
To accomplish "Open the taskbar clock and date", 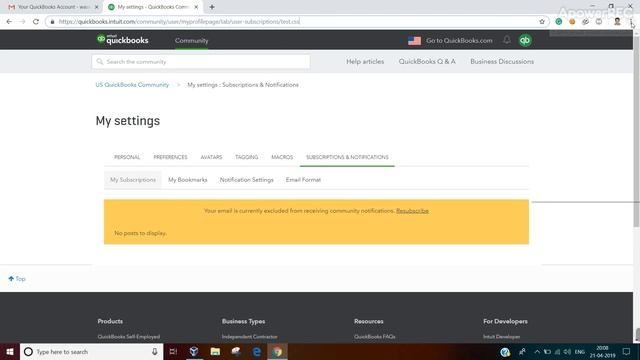I will click(x=602, y=352).
